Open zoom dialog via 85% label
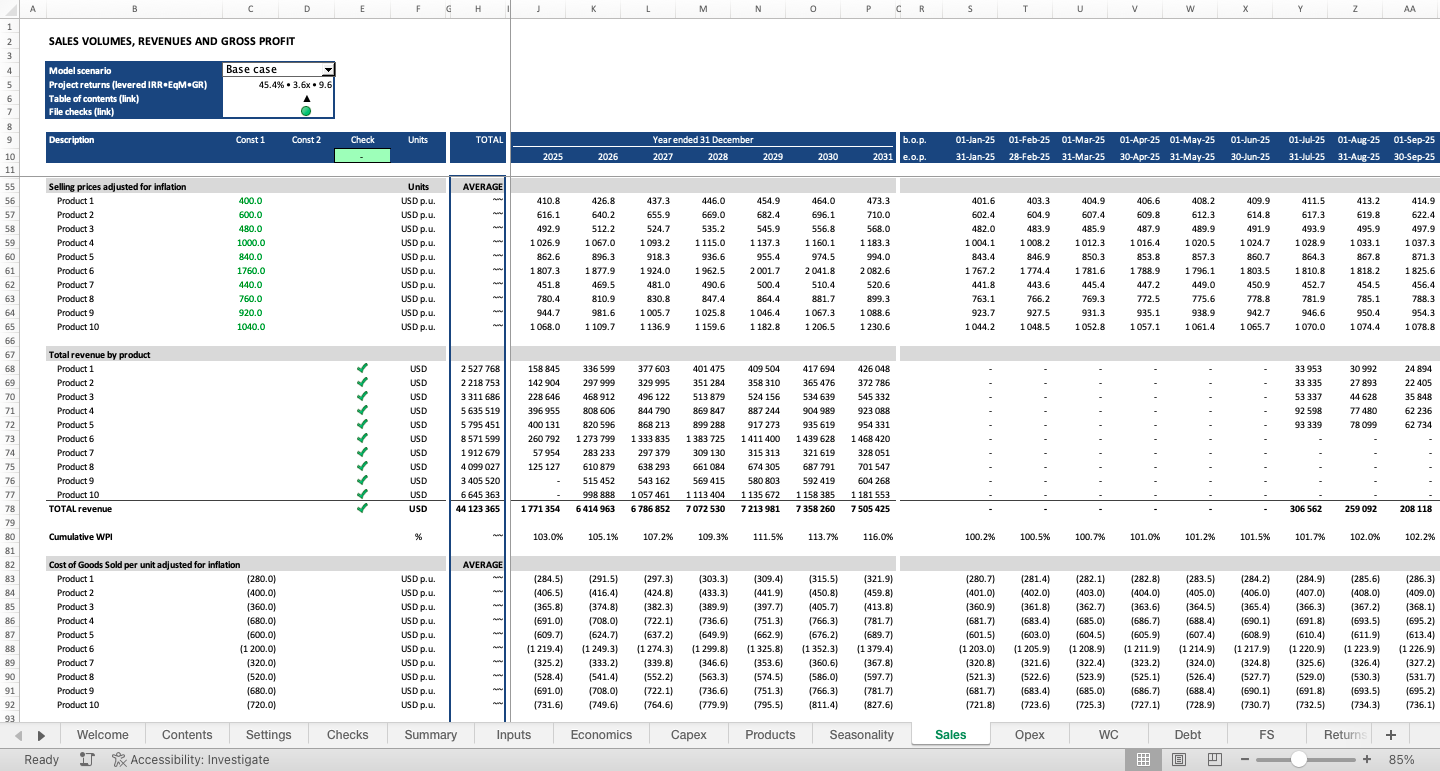 pyautogui.click(x=1401, y=760)
